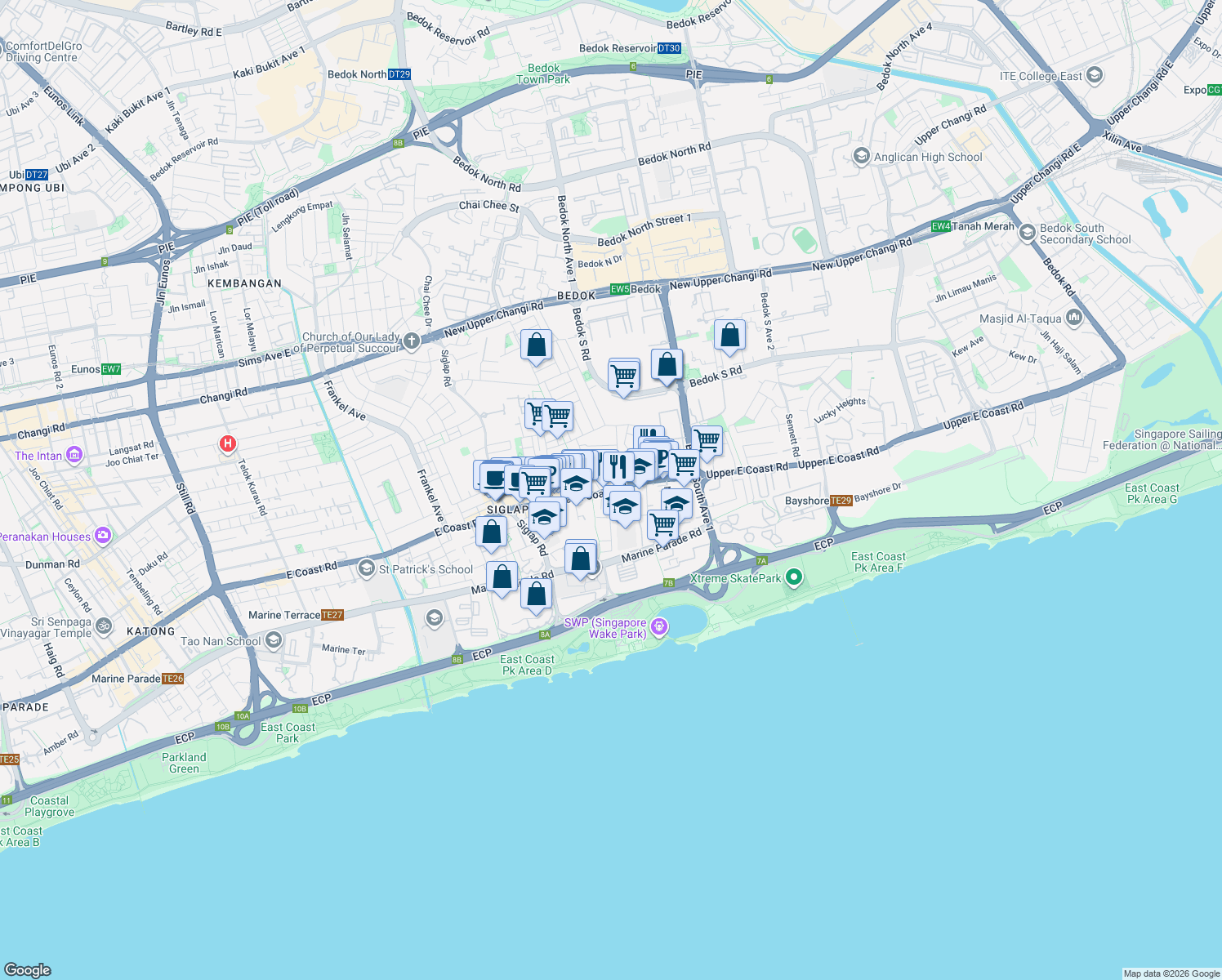1222x980 pixels.
Task: Select the 'Chai Chee St' road label
Action: [x=489, y=206]
